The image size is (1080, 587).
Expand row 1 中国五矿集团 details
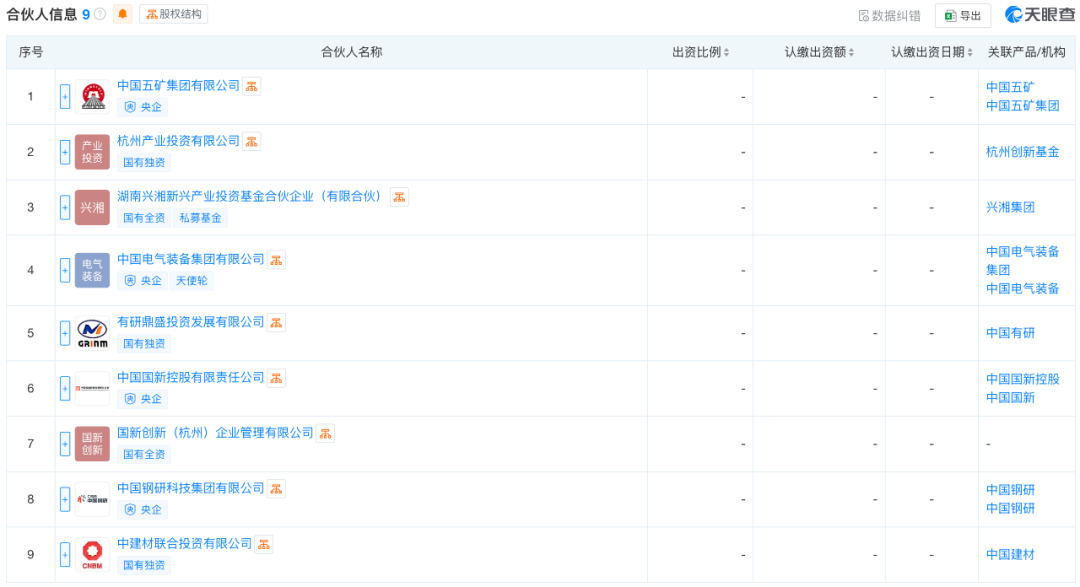point(65,96)
